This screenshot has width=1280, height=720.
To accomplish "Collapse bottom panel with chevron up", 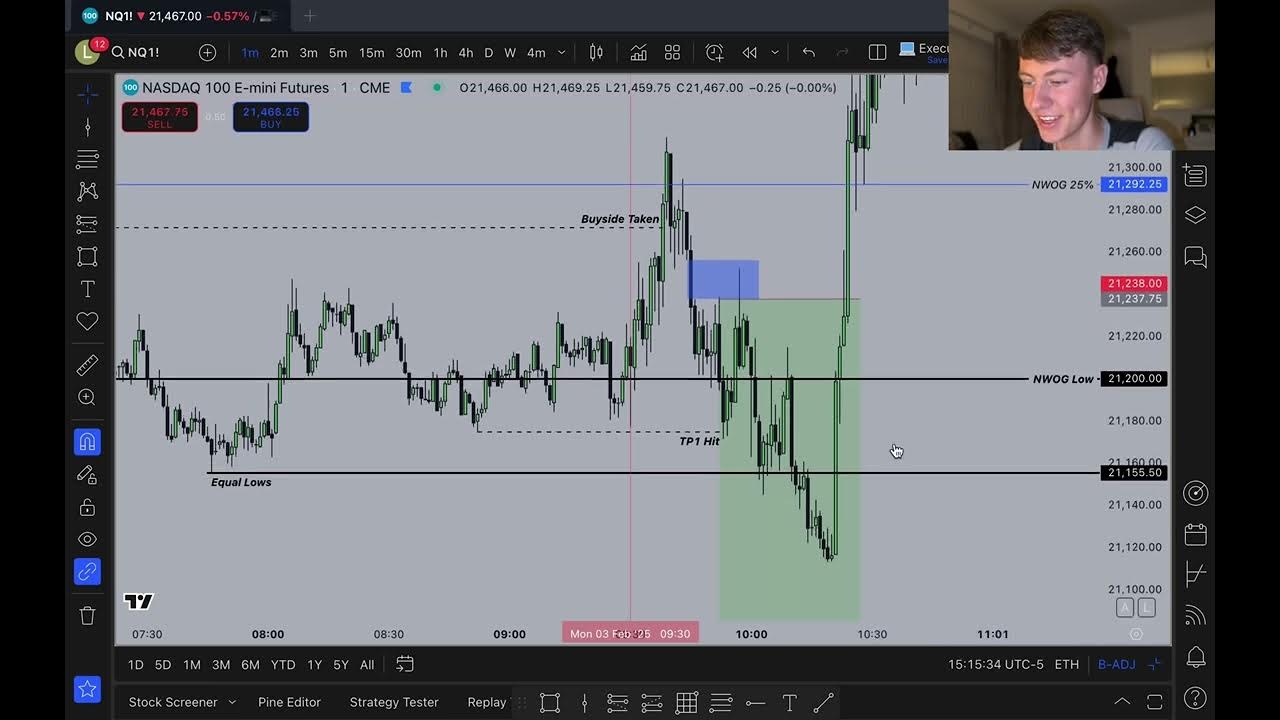I will point(1122,702).
